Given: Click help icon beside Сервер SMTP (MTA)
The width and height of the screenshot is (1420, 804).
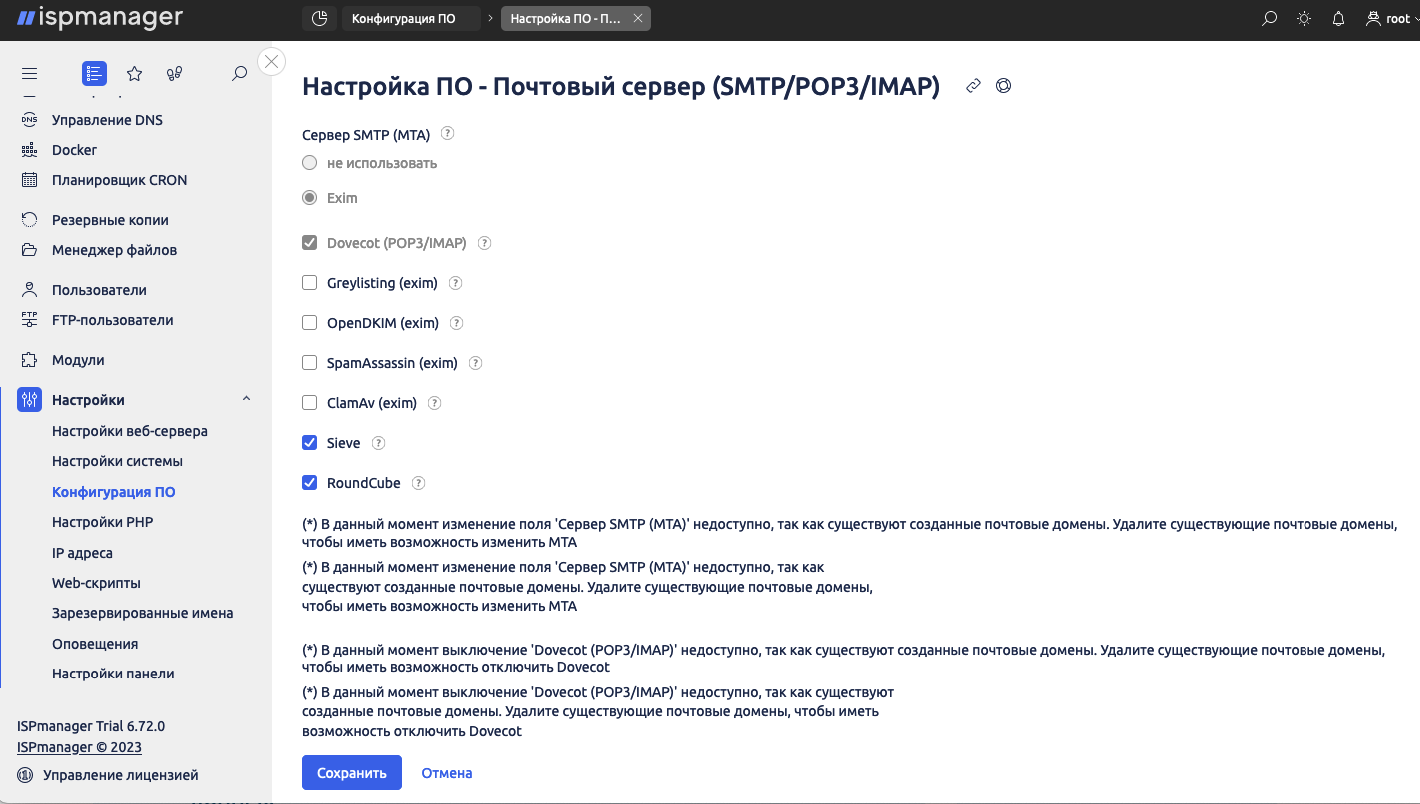Looking at the screenshot, I should (x=447, y=133).
